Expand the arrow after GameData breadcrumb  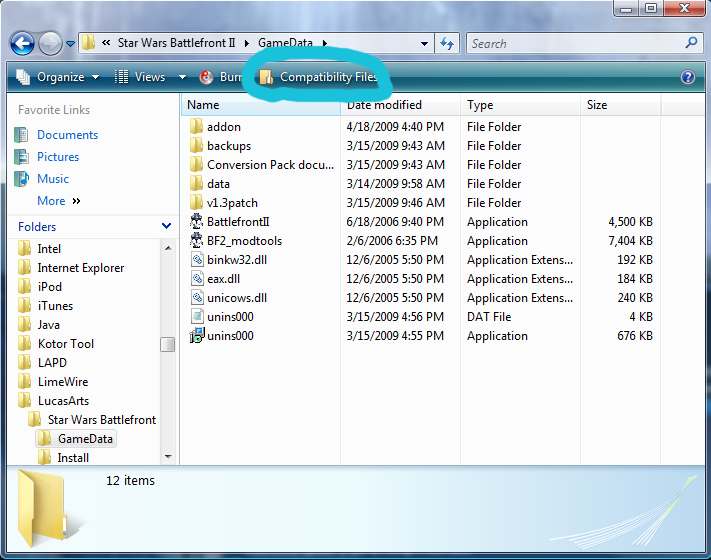tap(325, 43)
